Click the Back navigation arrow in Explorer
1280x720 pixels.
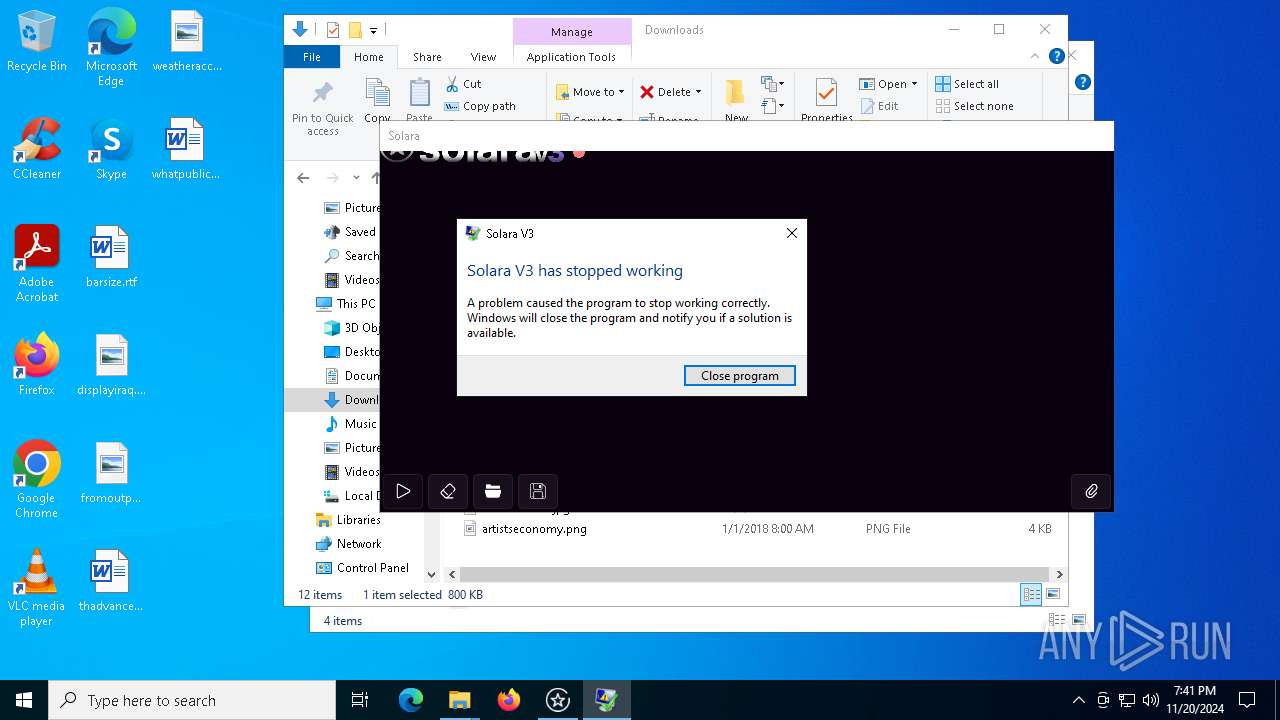(303, 178)
